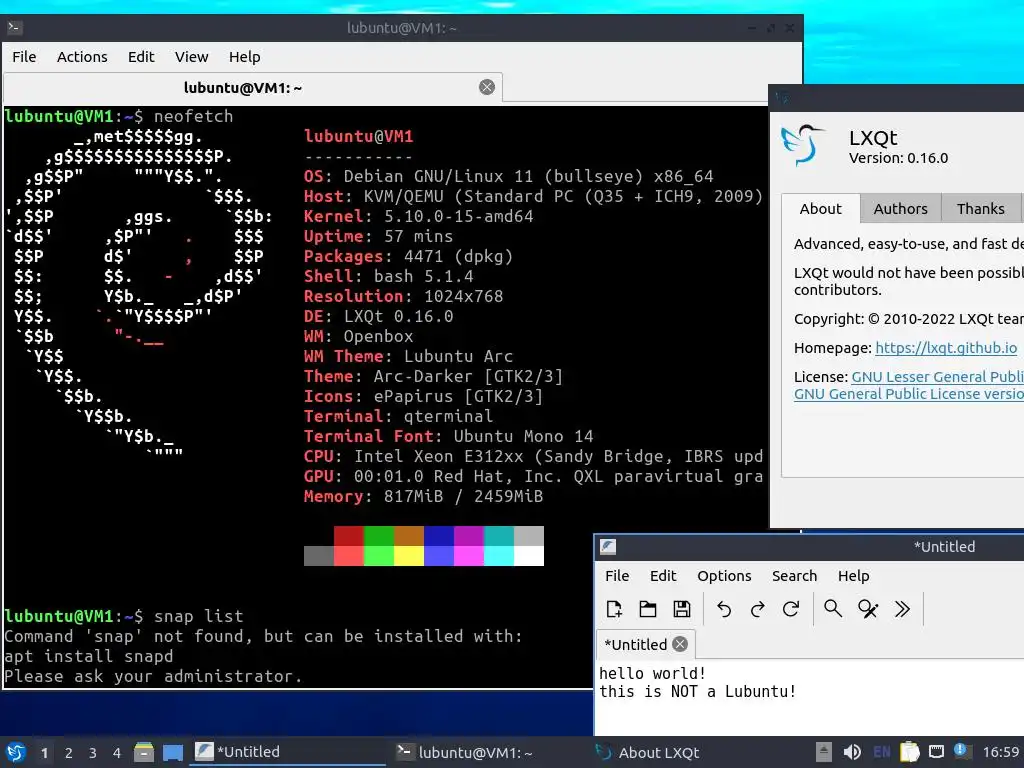Open GNU General Public License version link

coord(908,394)
